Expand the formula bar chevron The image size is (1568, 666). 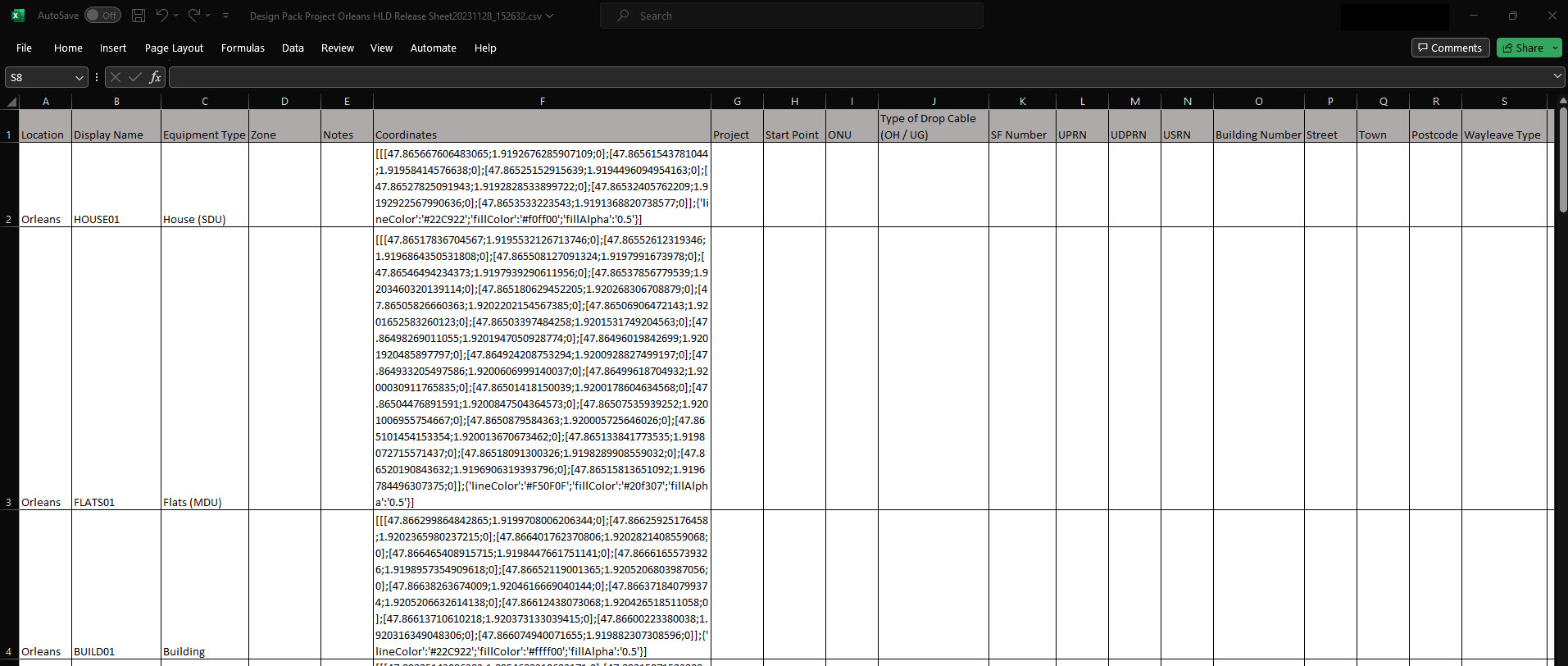1557,76
